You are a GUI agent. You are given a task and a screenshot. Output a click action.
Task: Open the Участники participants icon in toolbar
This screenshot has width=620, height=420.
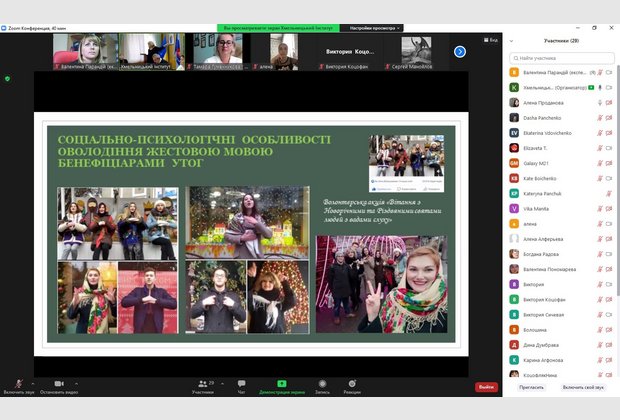click(x=203, y=385)
